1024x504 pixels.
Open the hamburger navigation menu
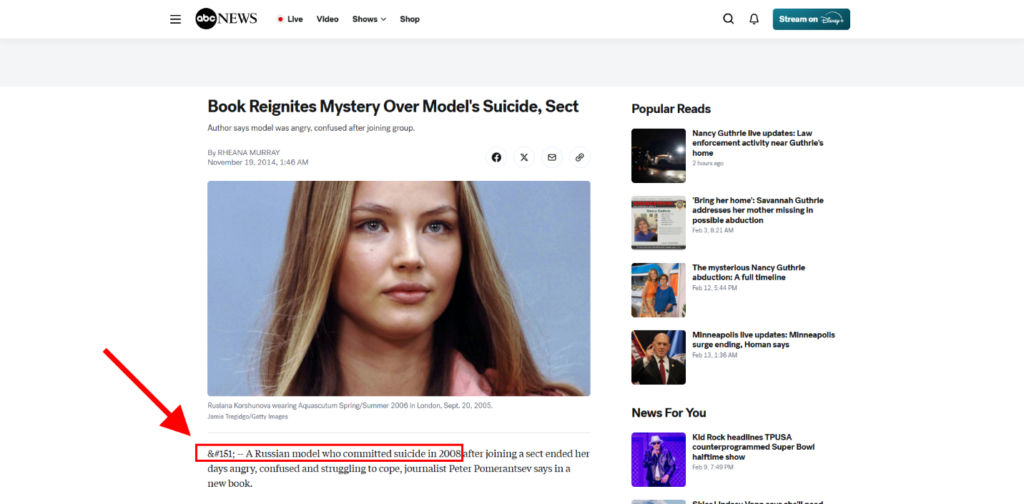pyautogui.click(x=176, y=19)
